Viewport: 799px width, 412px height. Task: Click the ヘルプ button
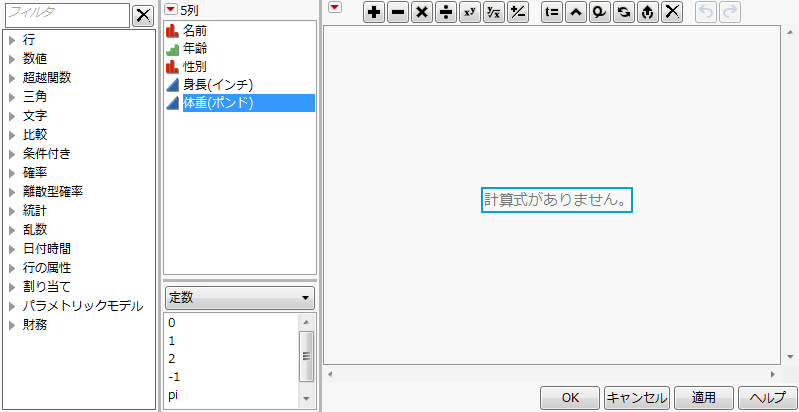click(769, 397)
